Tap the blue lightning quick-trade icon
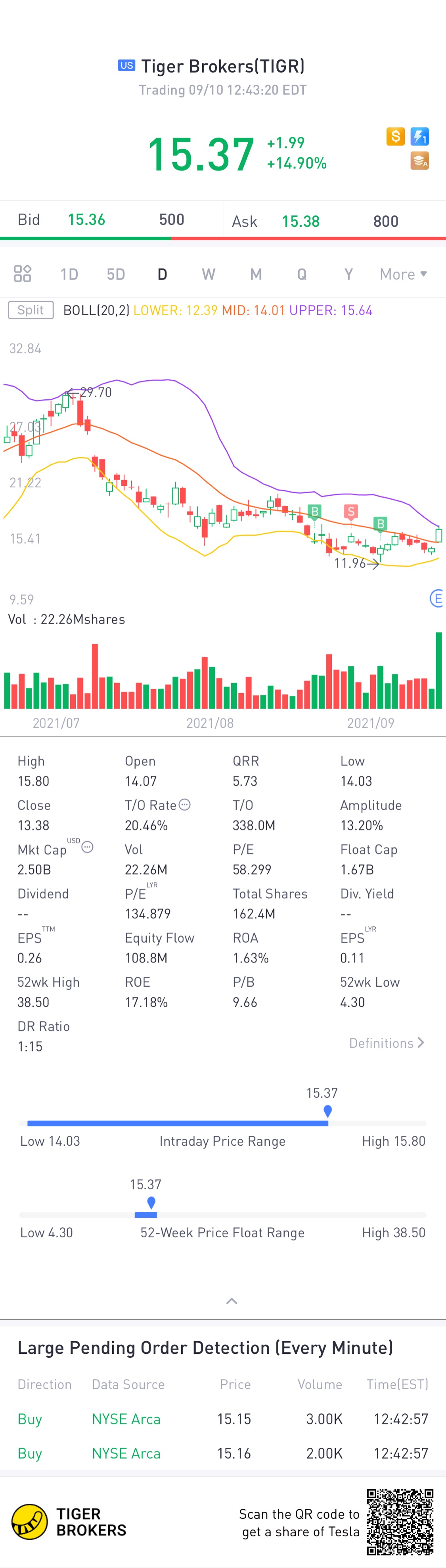 pyautogui.click(x=420, y=136)
